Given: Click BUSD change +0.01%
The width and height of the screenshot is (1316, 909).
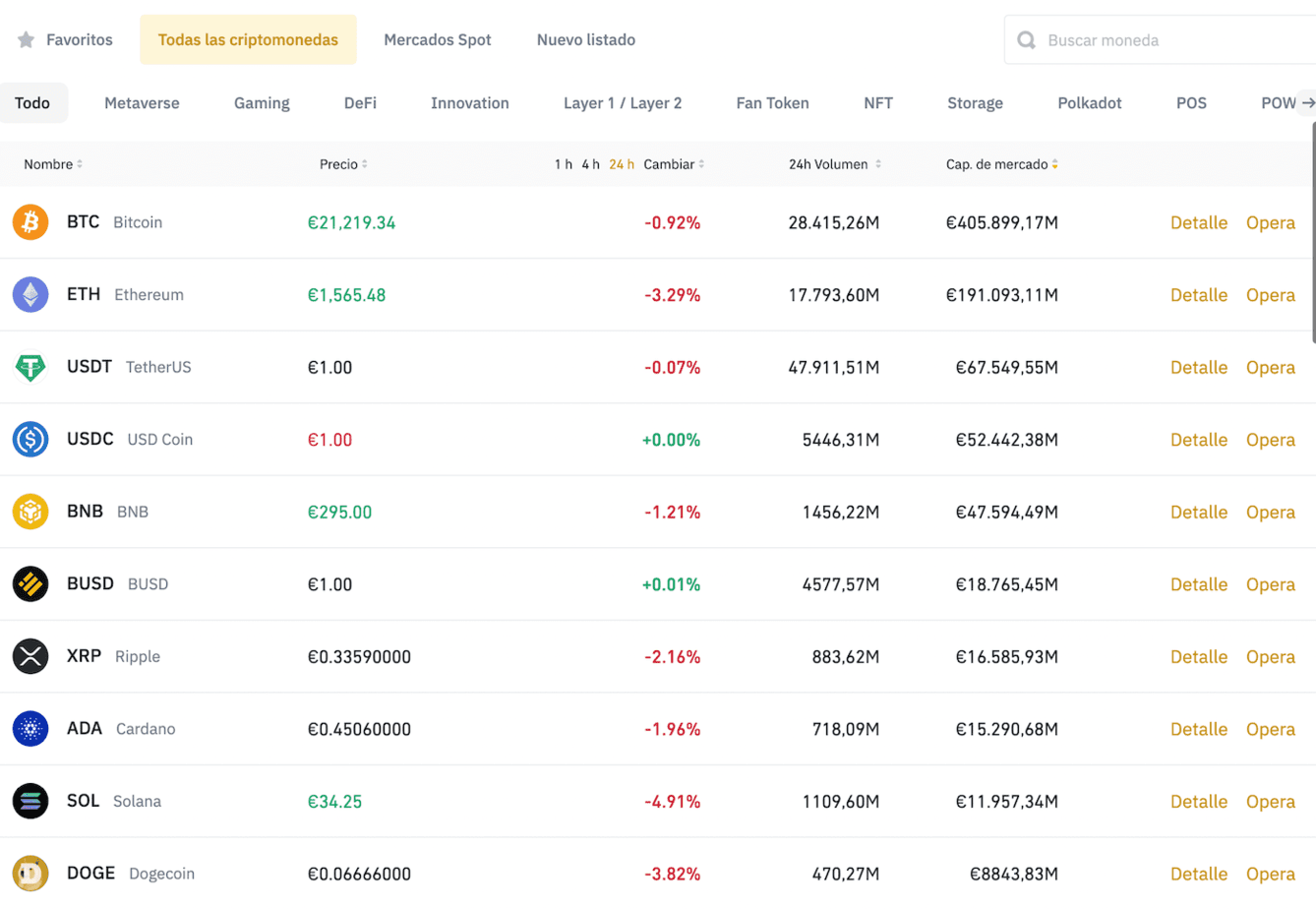Looking at the screenshot, I should click(x=671, y=583).
